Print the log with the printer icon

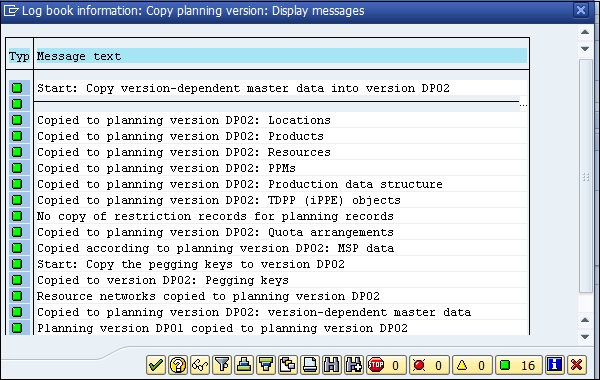(x=310, y=365)
